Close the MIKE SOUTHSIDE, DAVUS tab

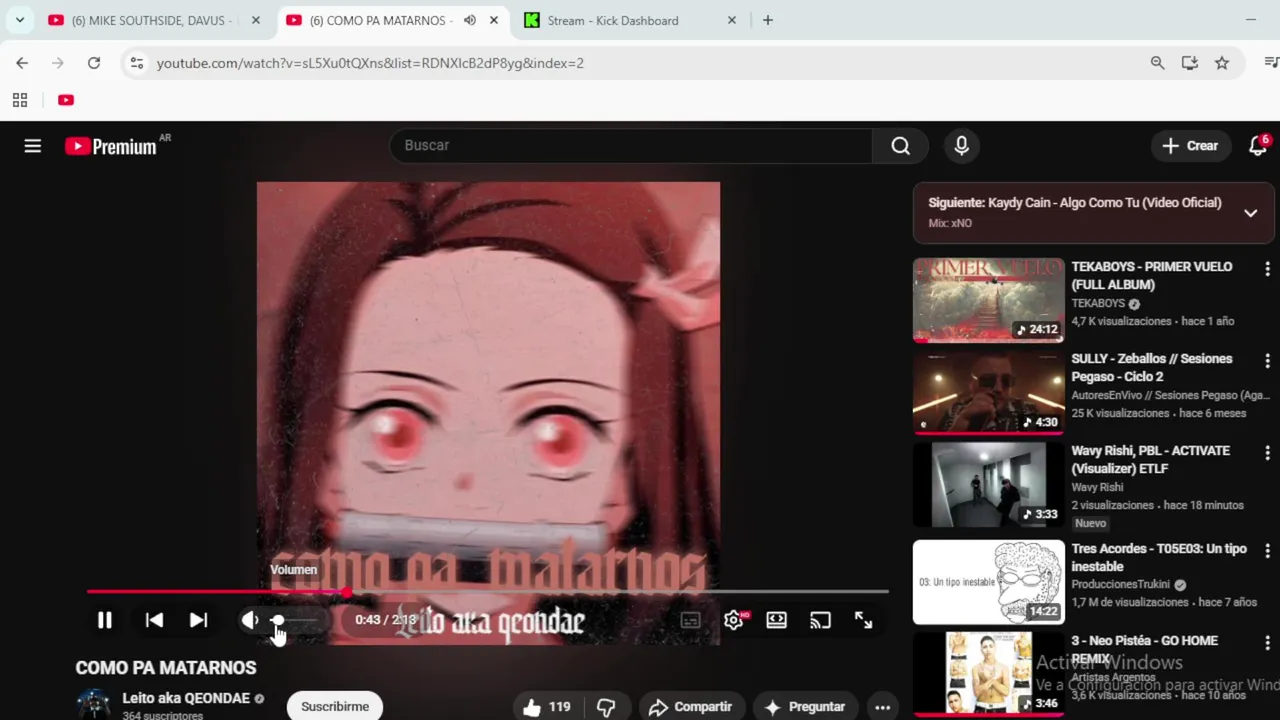pos(256,20)
